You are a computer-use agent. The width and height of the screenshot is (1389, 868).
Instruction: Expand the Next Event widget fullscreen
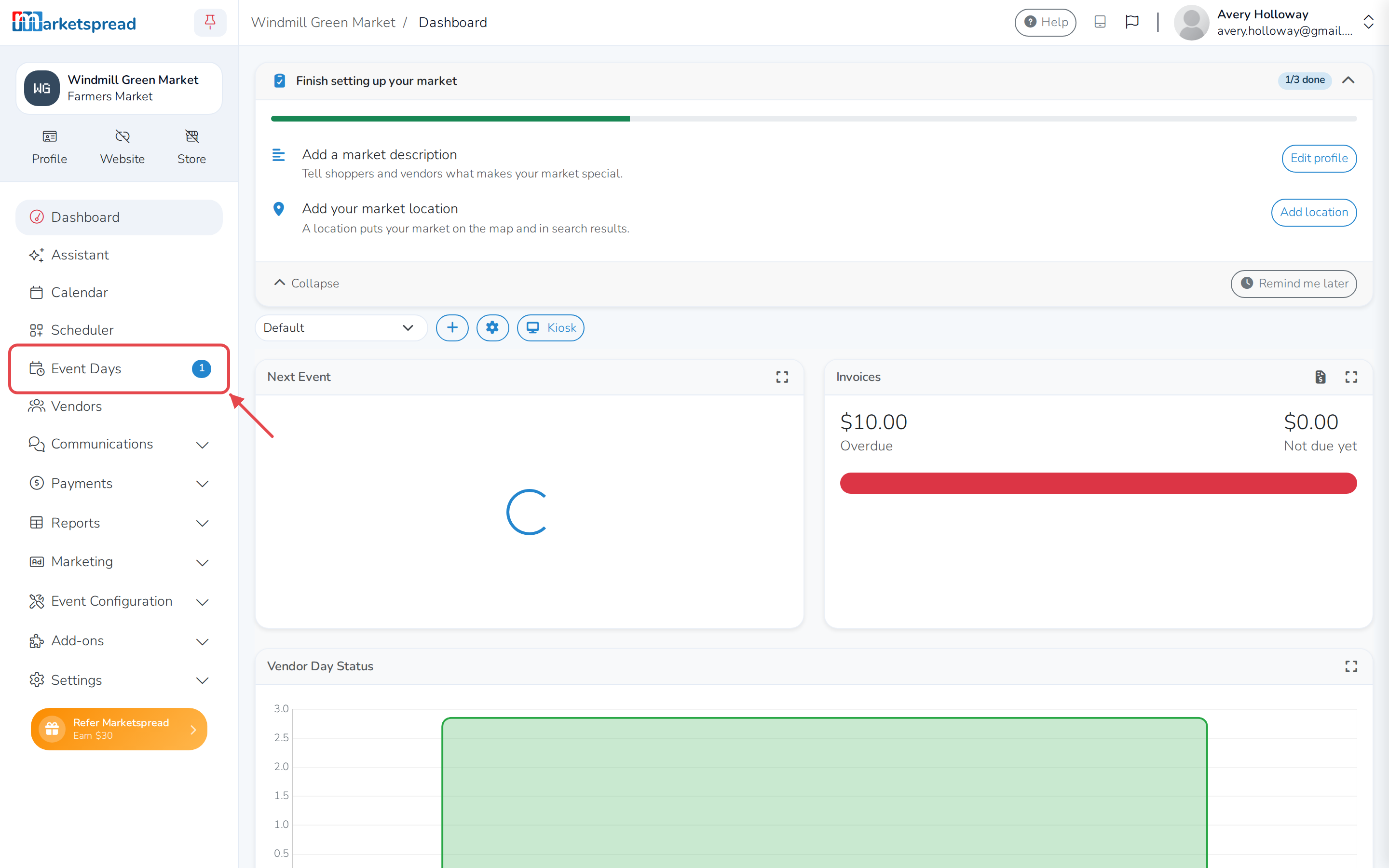click(x=782, y=377)
